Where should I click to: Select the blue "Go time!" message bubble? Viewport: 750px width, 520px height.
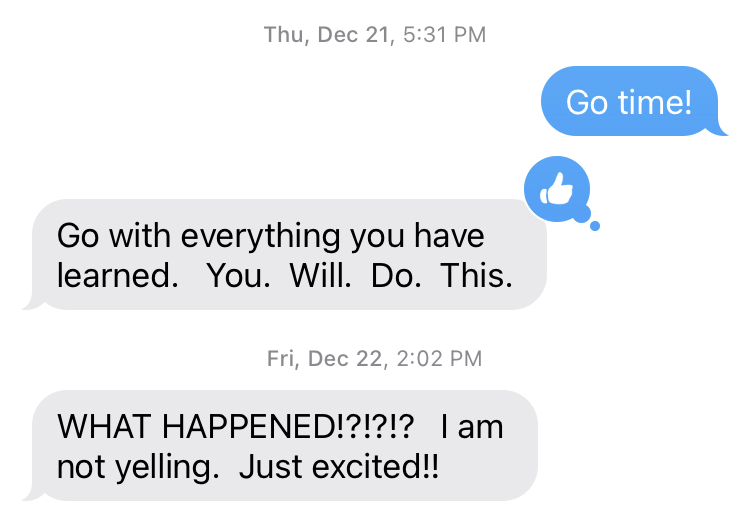click(x=628, y=101)
